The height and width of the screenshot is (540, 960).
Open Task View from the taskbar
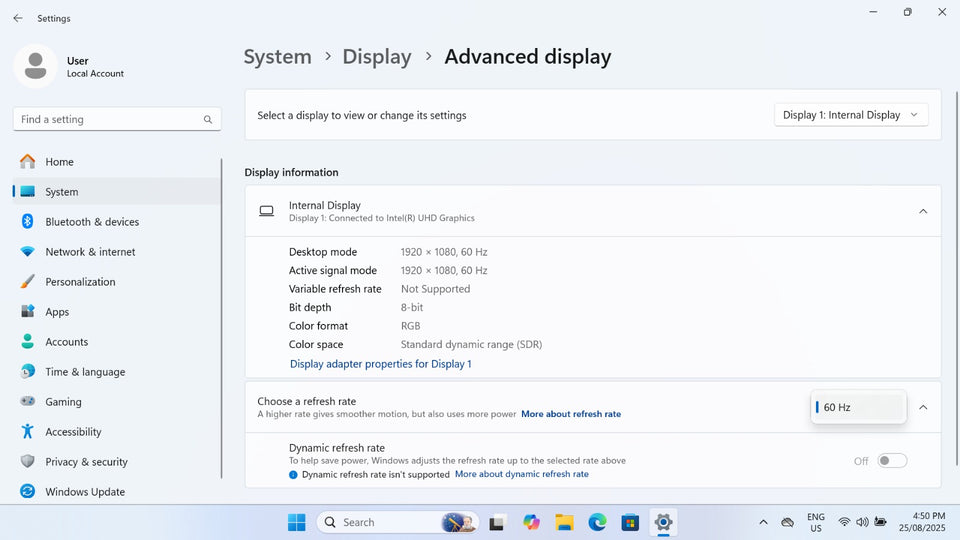click(x=497, y=522)
